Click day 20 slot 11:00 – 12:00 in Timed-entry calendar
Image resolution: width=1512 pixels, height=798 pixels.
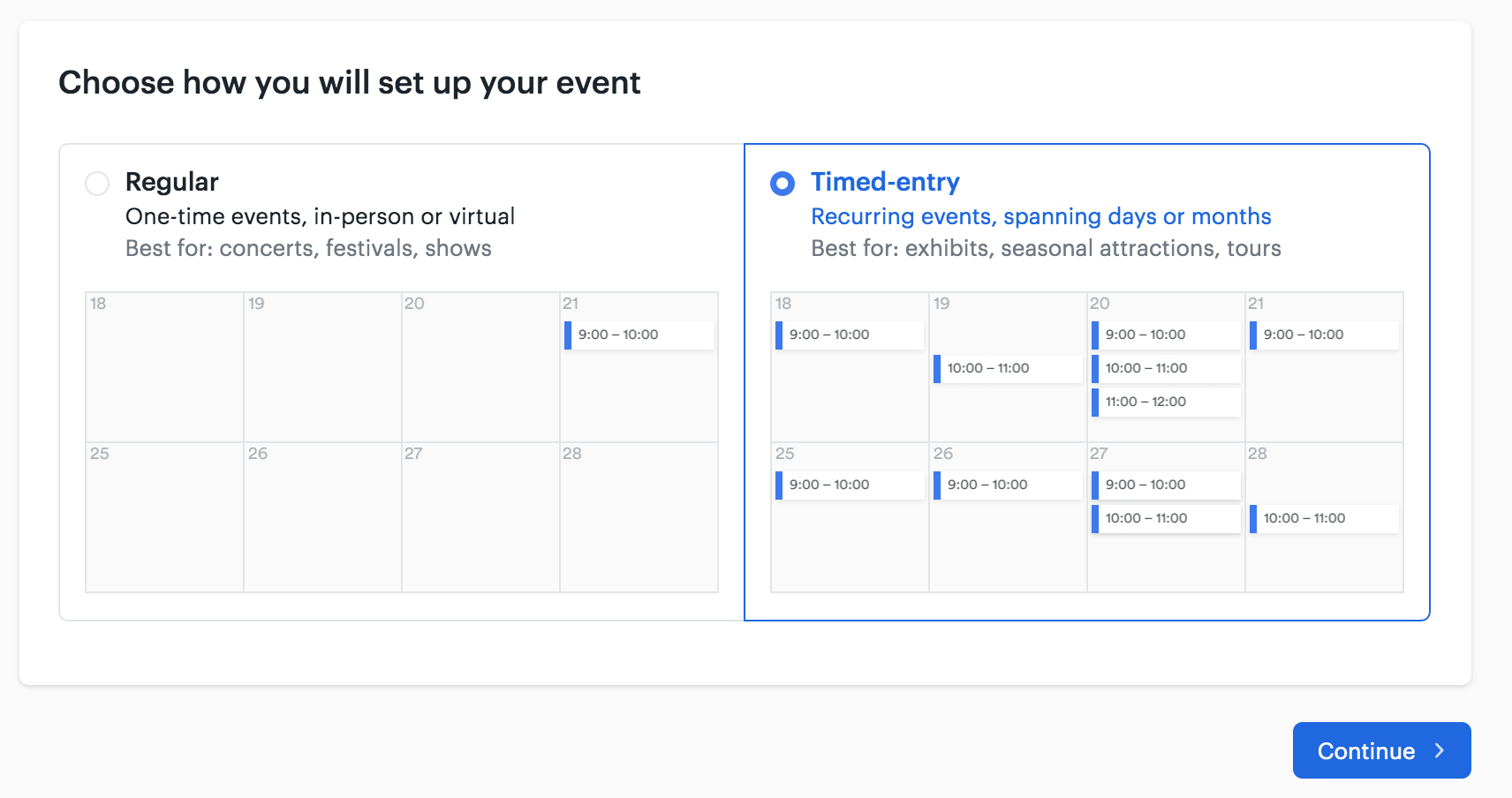click(x=1166, y=402)
